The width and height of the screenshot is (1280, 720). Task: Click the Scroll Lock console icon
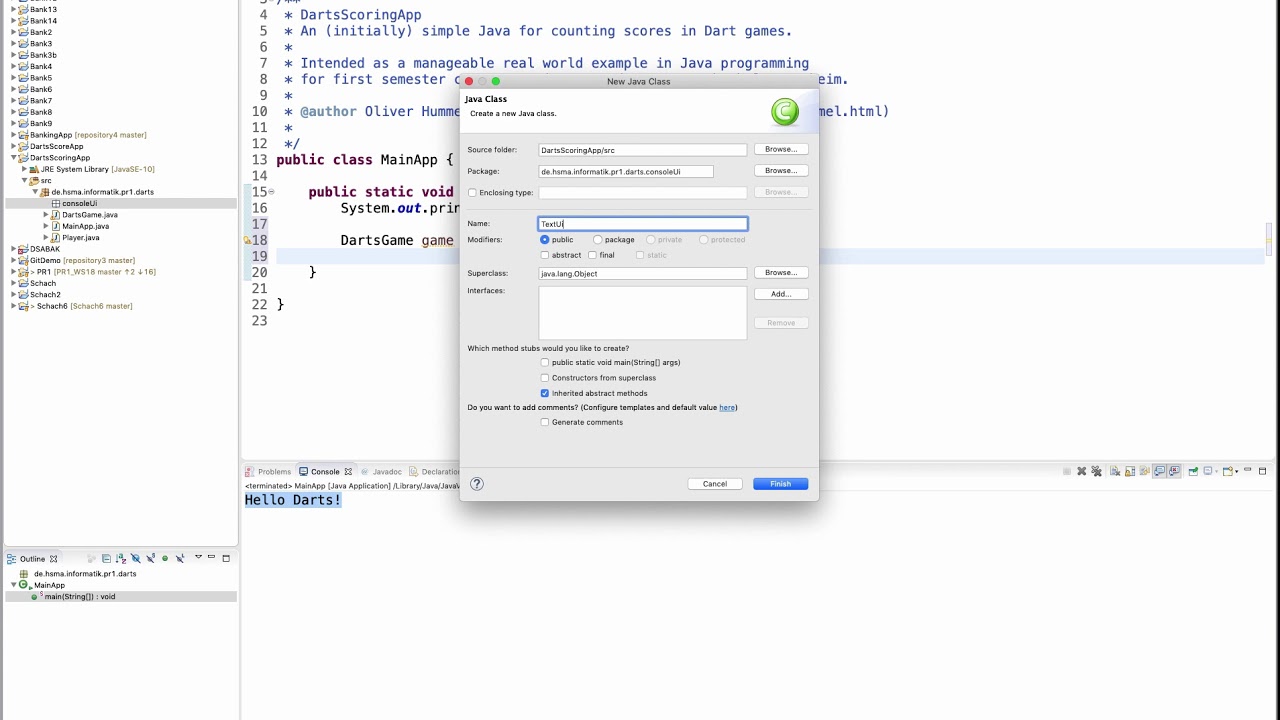(1130, 471)
